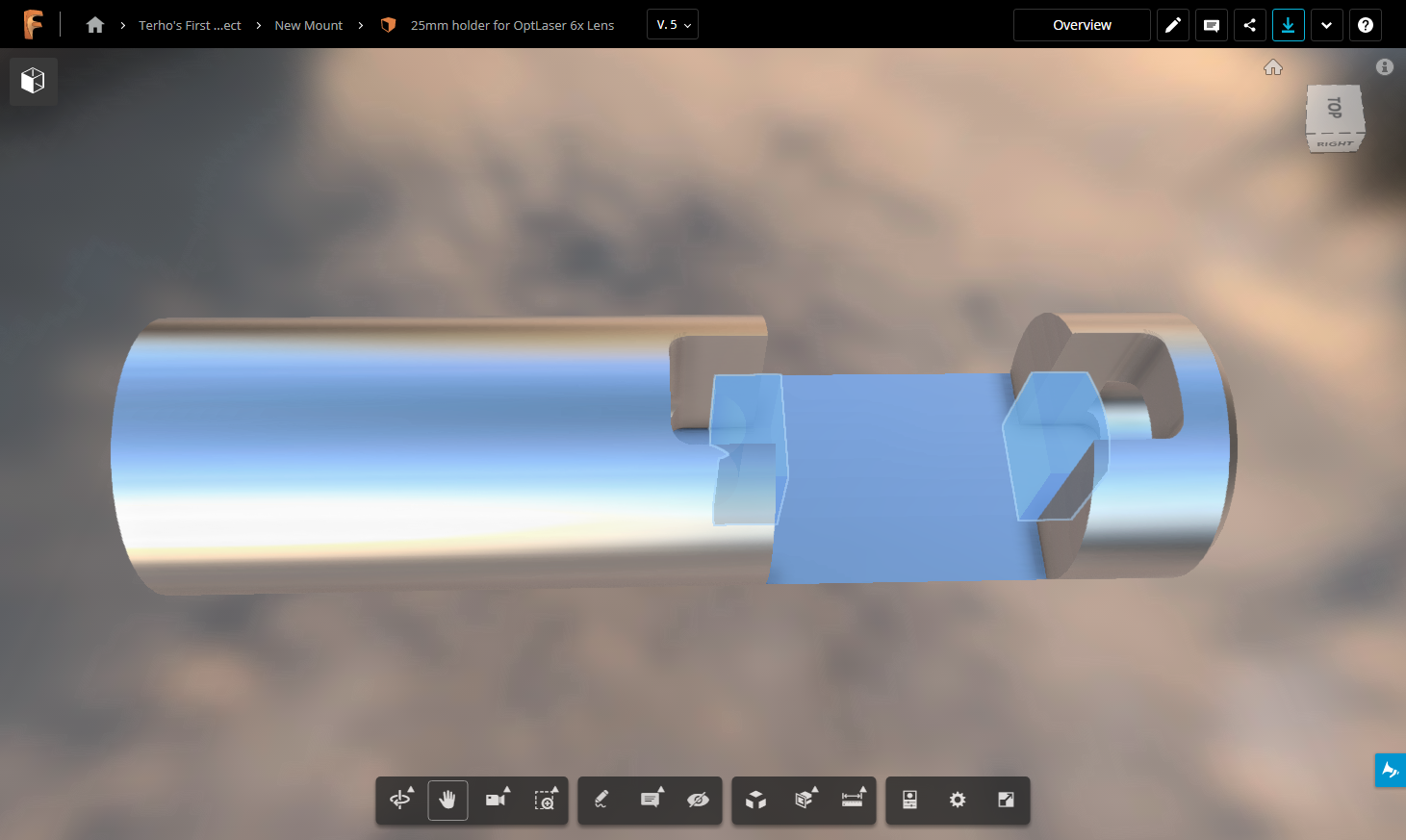Viewport: 1406px width, 840px height.
Task: Expand the camera views menu
Action: [497, 800]
